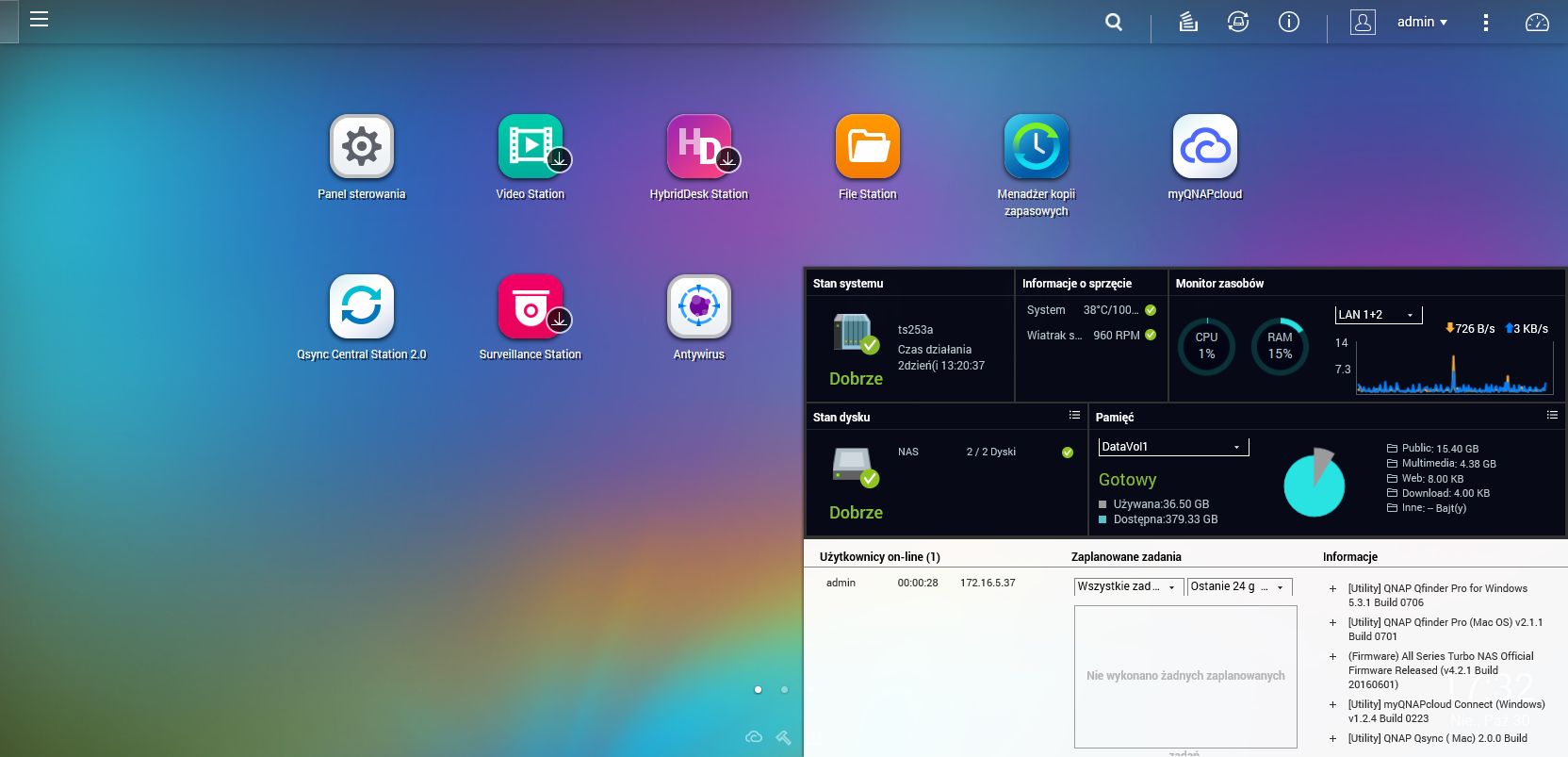1568x757 pixels.
Task: Click the user profile avatar icon
Action: click(x=1363, y=22)
